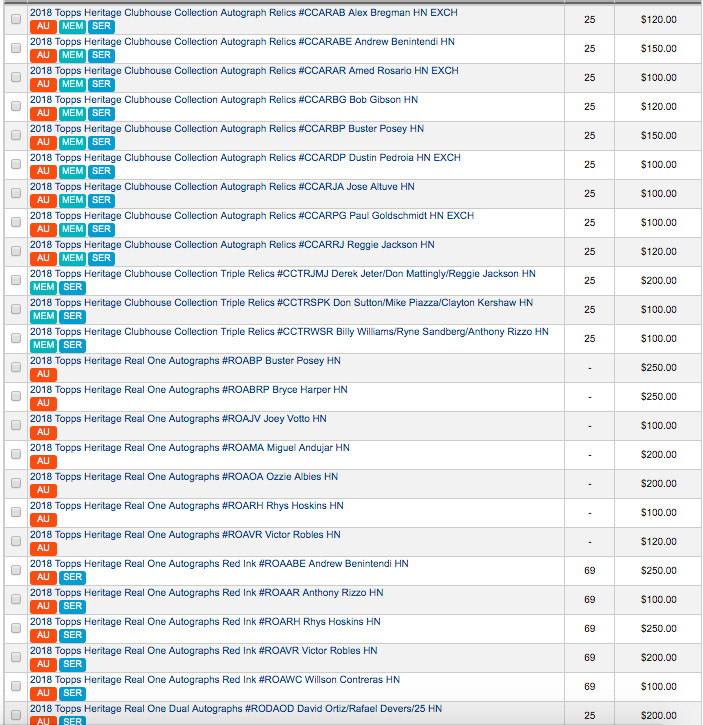Image resolution: width=703 pixels, height=725 pixels.
Task: Open Sutton/Piazza/Kershaw CCTRSPK triple relic link
Action: [x=281, y=303]
